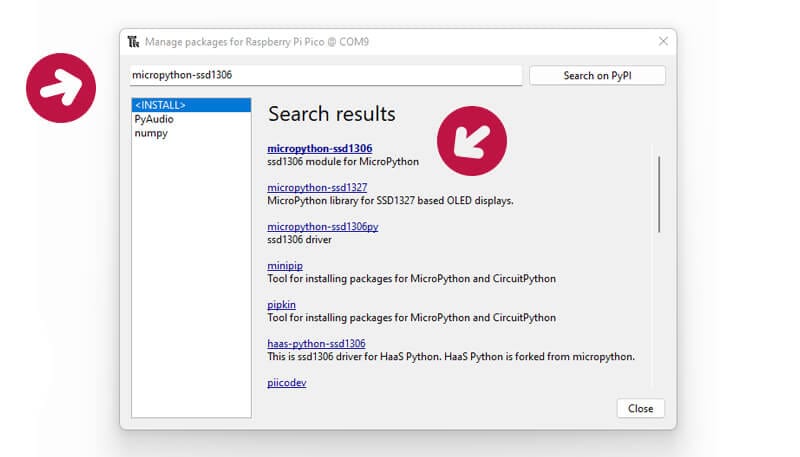Select the <INSTALL> list entry
This screenshot has width=800, height=457.
(x=191, y=105)
